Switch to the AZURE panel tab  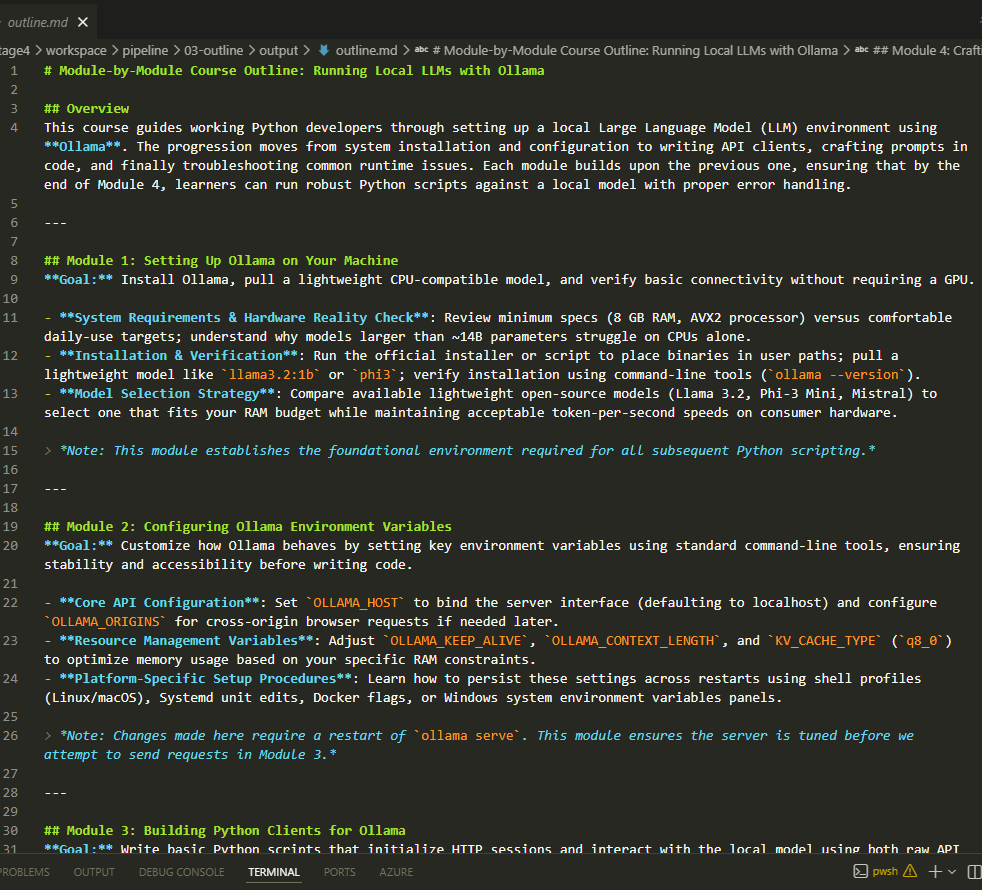coord(396,872)
